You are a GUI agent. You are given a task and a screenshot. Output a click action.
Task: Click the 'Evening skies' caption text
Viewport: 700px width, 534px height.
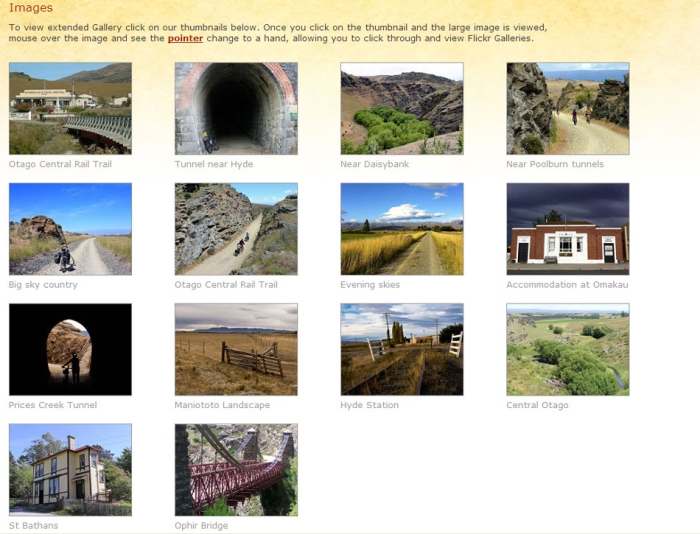[x=370, y=285]
